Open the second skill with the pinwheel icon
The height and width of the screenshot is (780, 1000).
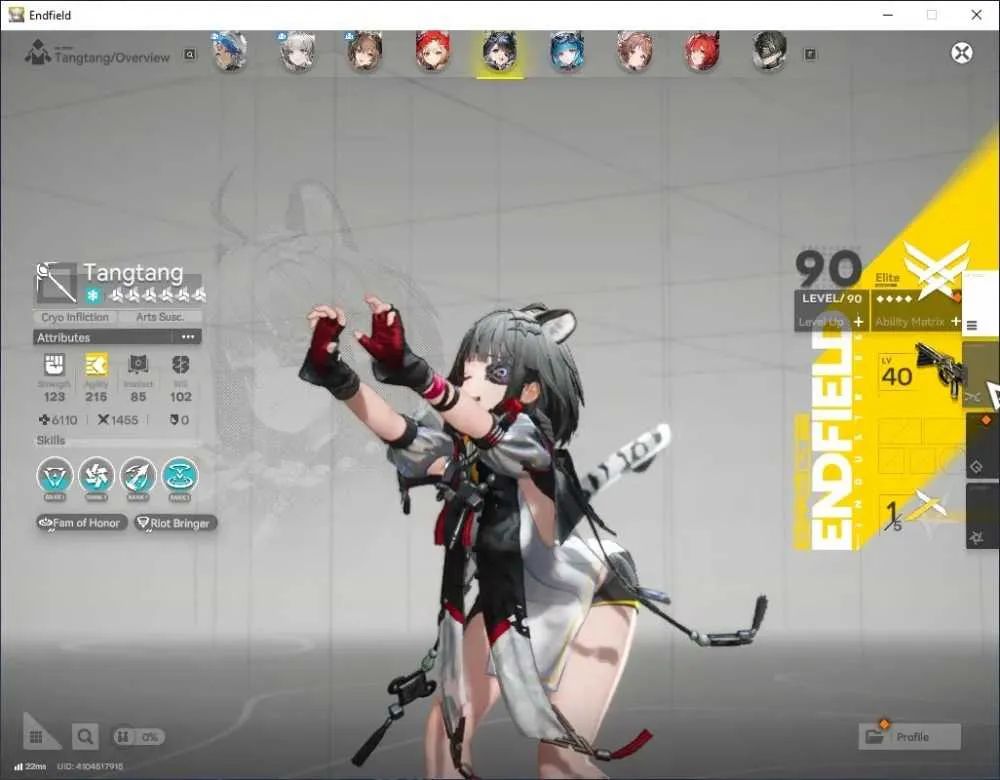(x=96, y=476)
